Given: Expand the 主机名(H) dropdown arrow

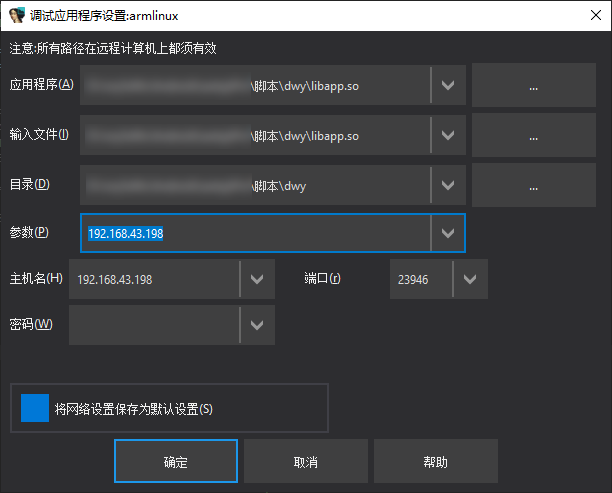Looking at the screenshot, I should tap(257, 279).
